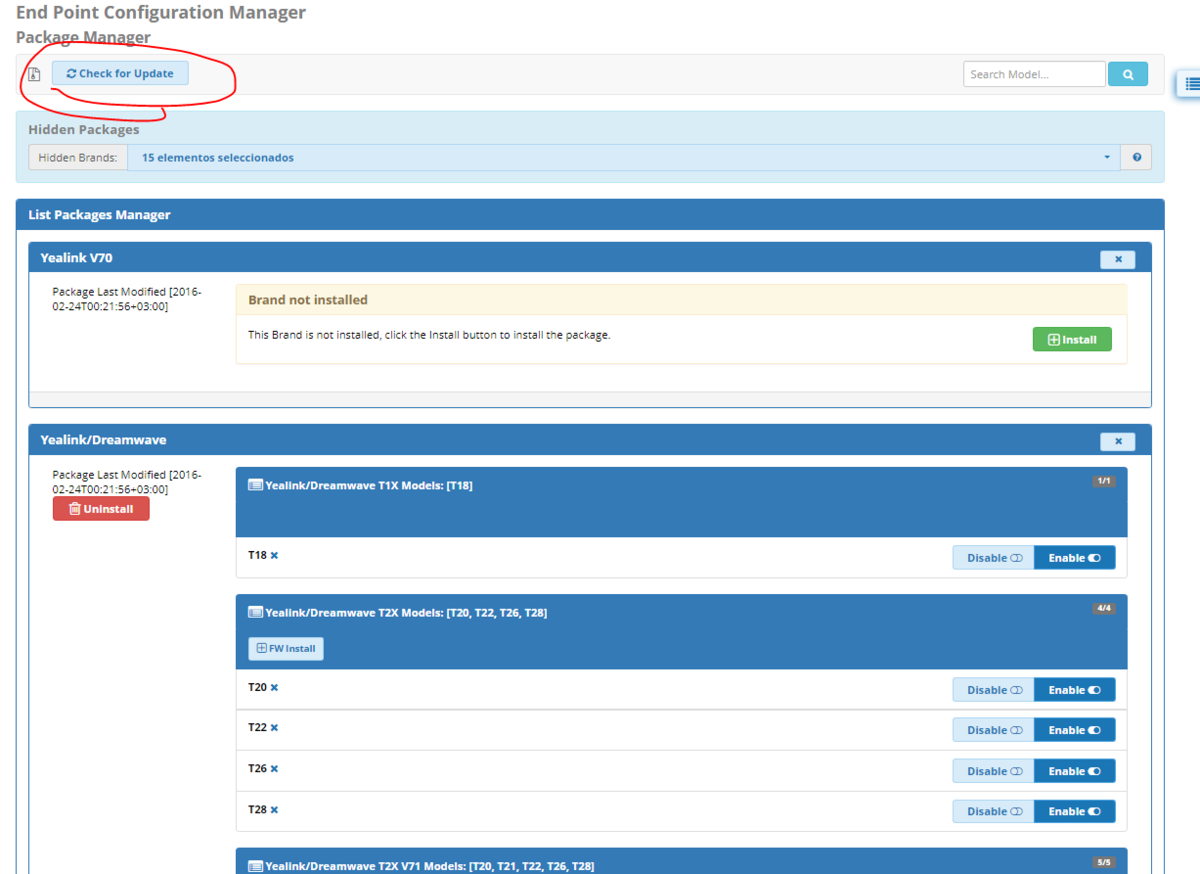Collapse Yealink/Dreamwave T2X Models header
This screenshot has height=874, width=1200.
pyautogui.click(x=681, y=632)
